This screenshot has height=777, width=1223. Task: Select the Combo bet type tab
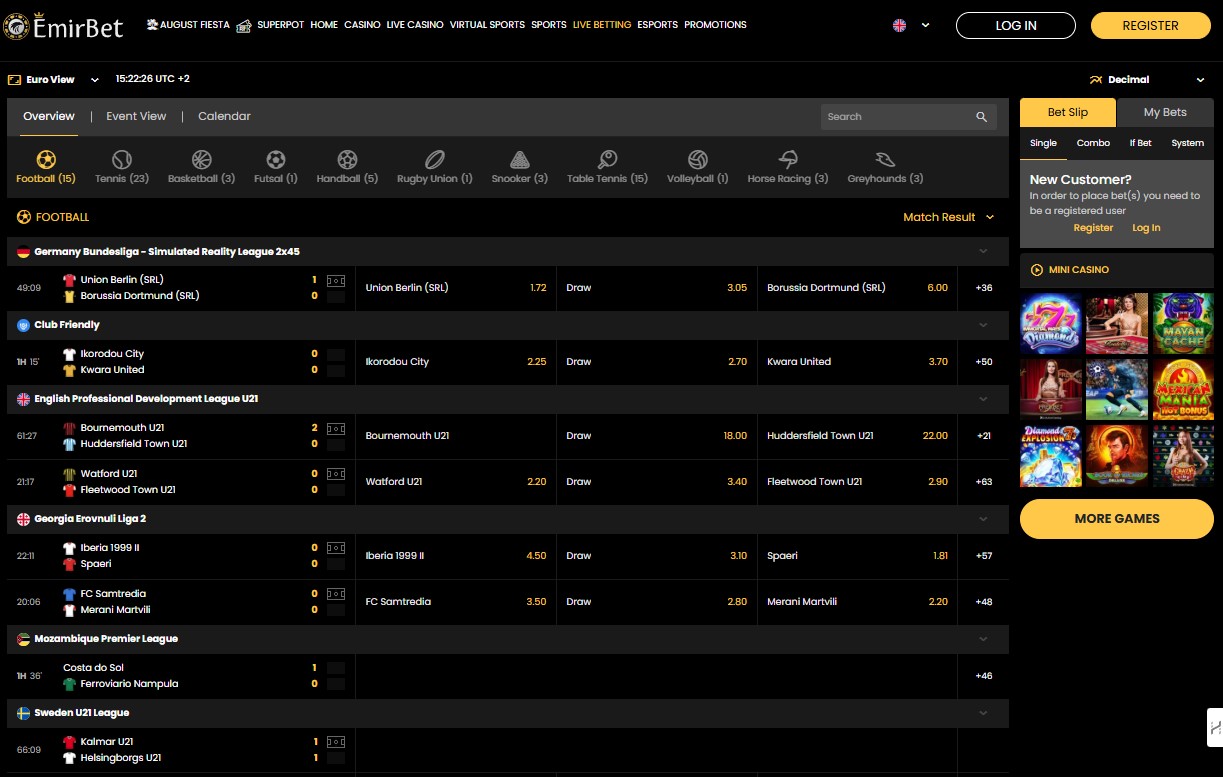tap(1093, 143)
